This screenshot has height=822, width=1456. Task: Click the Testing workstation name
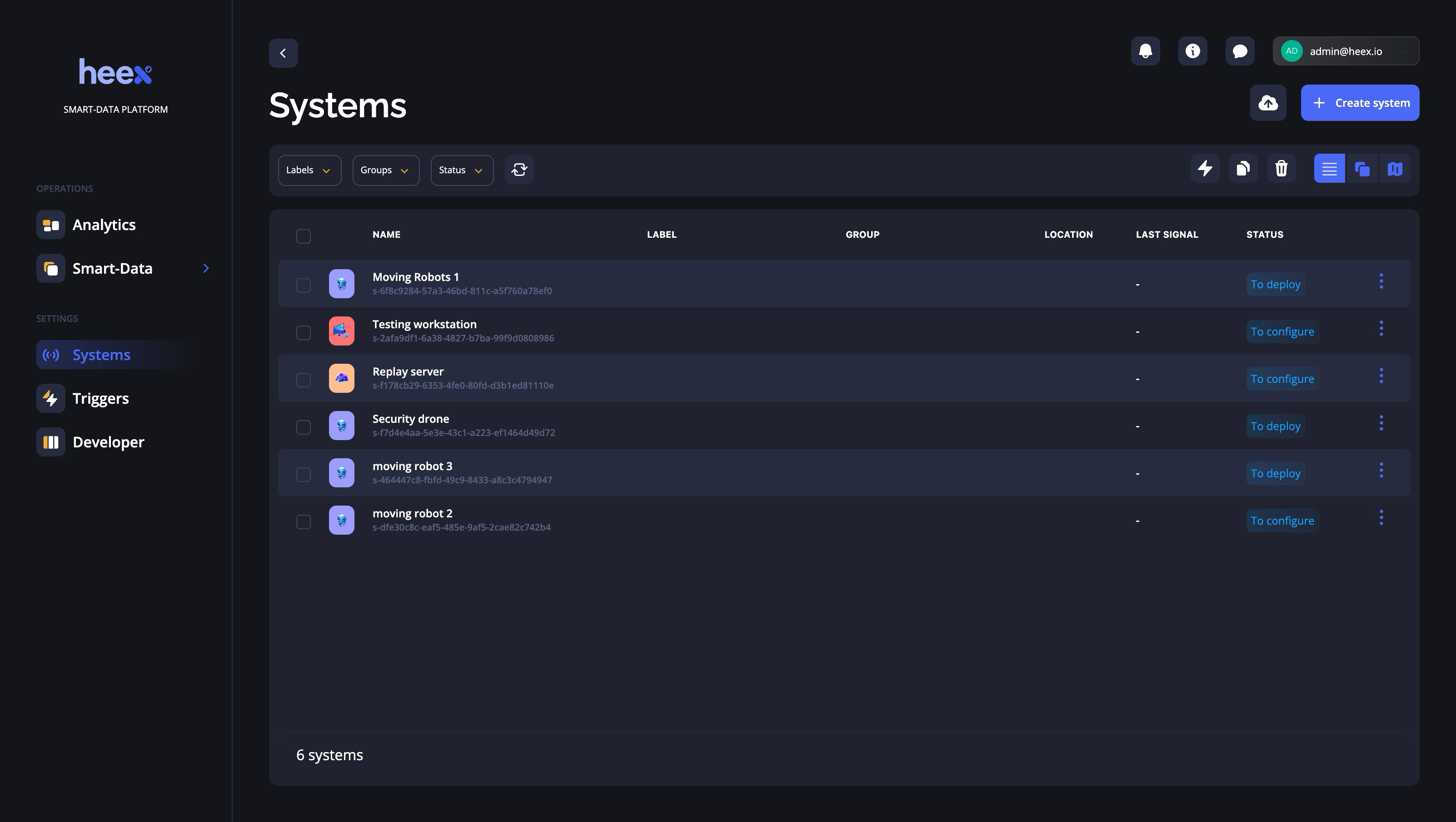tap(424, 325)
